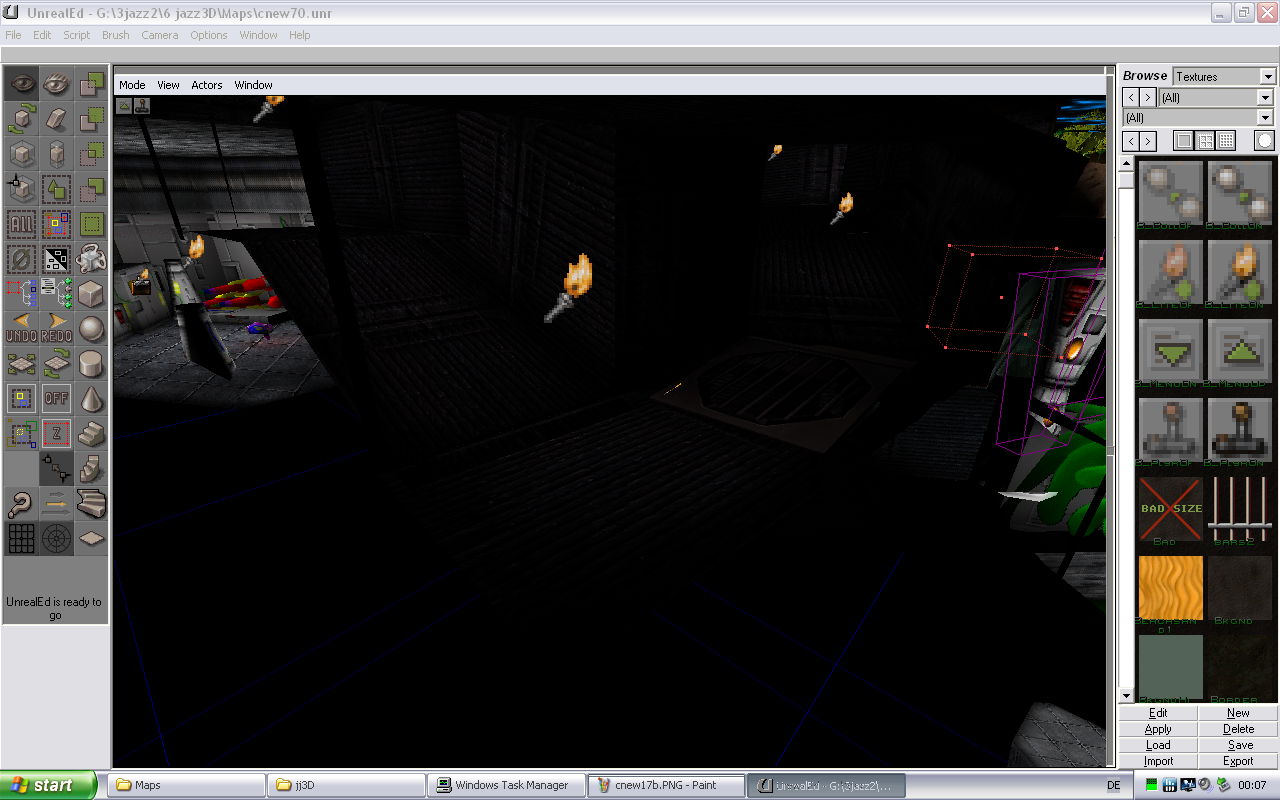Go to next package with top right arrow
The width and height of the screenshot is (1280, 802).
[1148, 97]
